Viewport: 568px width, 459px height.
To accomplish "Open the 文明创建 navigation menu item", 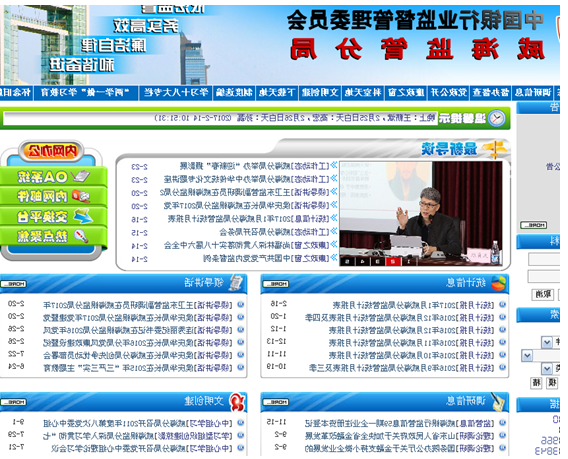I will point(320,93).
